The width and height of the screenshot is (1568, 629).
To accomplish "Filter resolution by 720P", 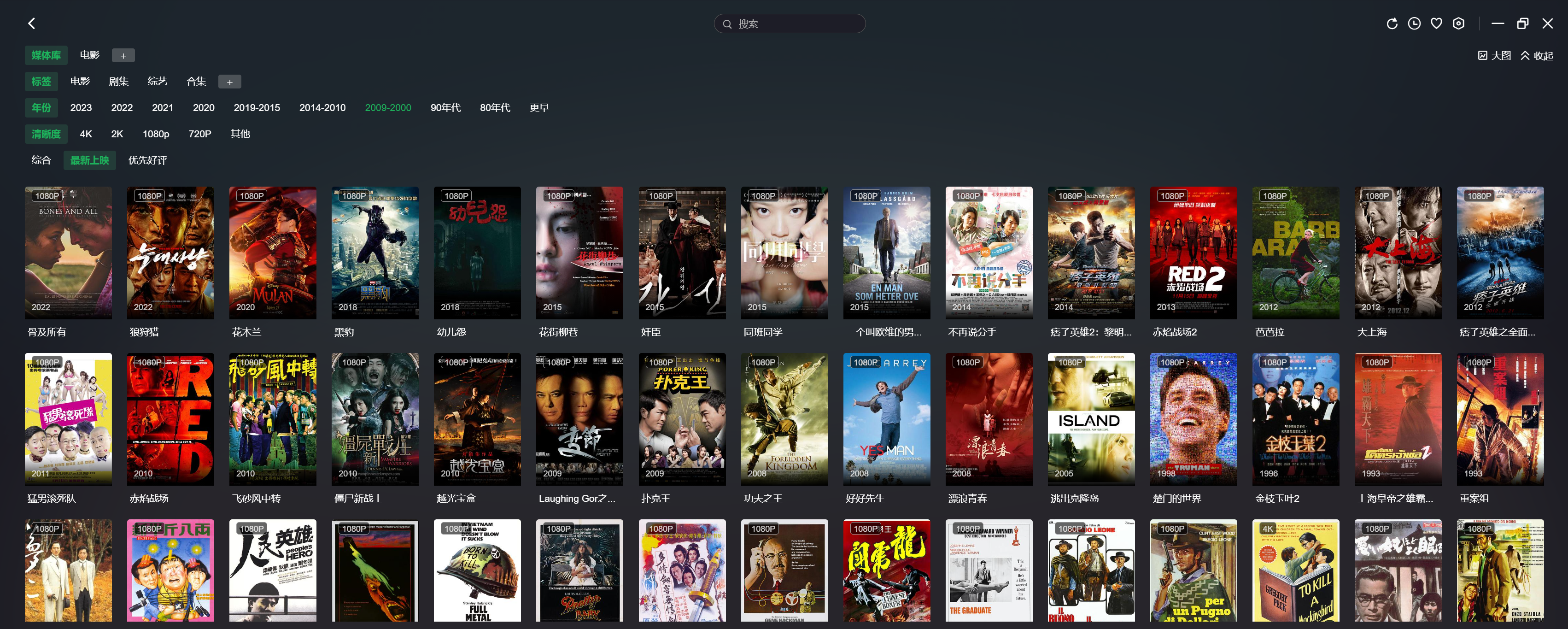I will tap(199, 134).
